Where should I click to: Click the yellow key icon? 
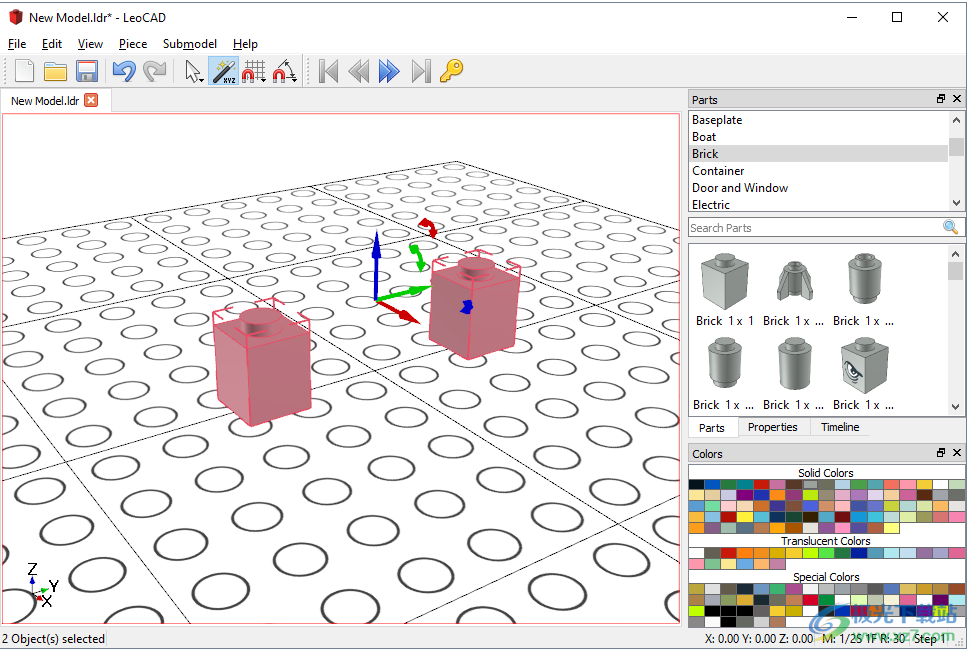[452, 71]
